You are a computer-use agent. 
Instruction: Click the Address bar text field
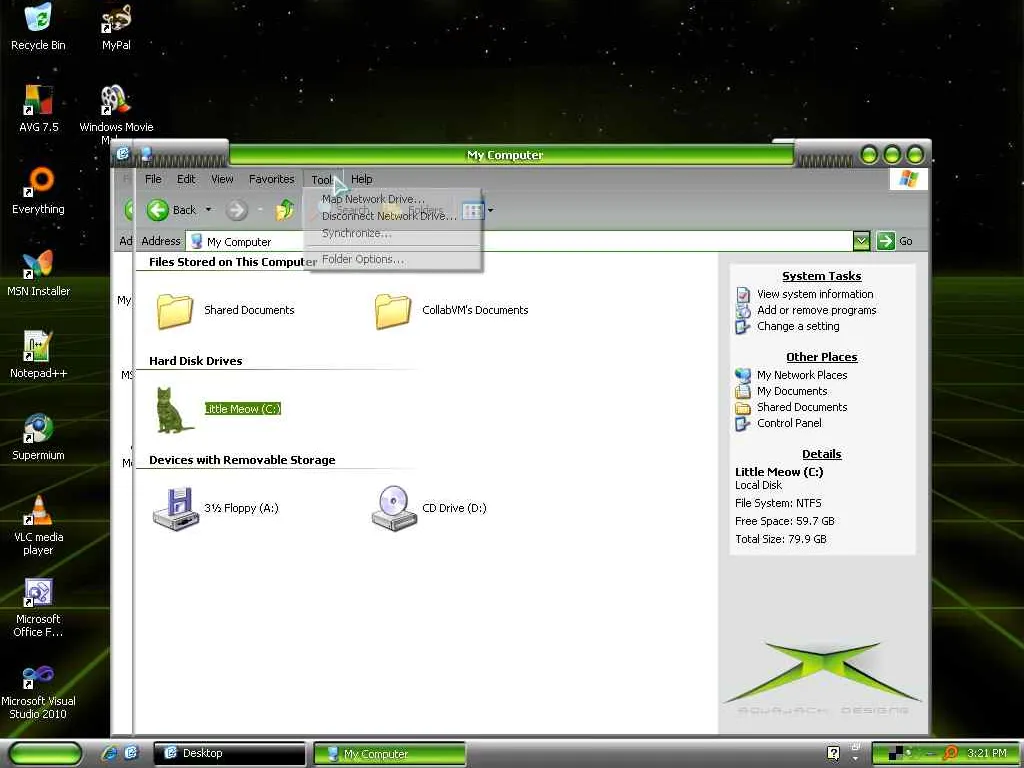tap(519, 241)
